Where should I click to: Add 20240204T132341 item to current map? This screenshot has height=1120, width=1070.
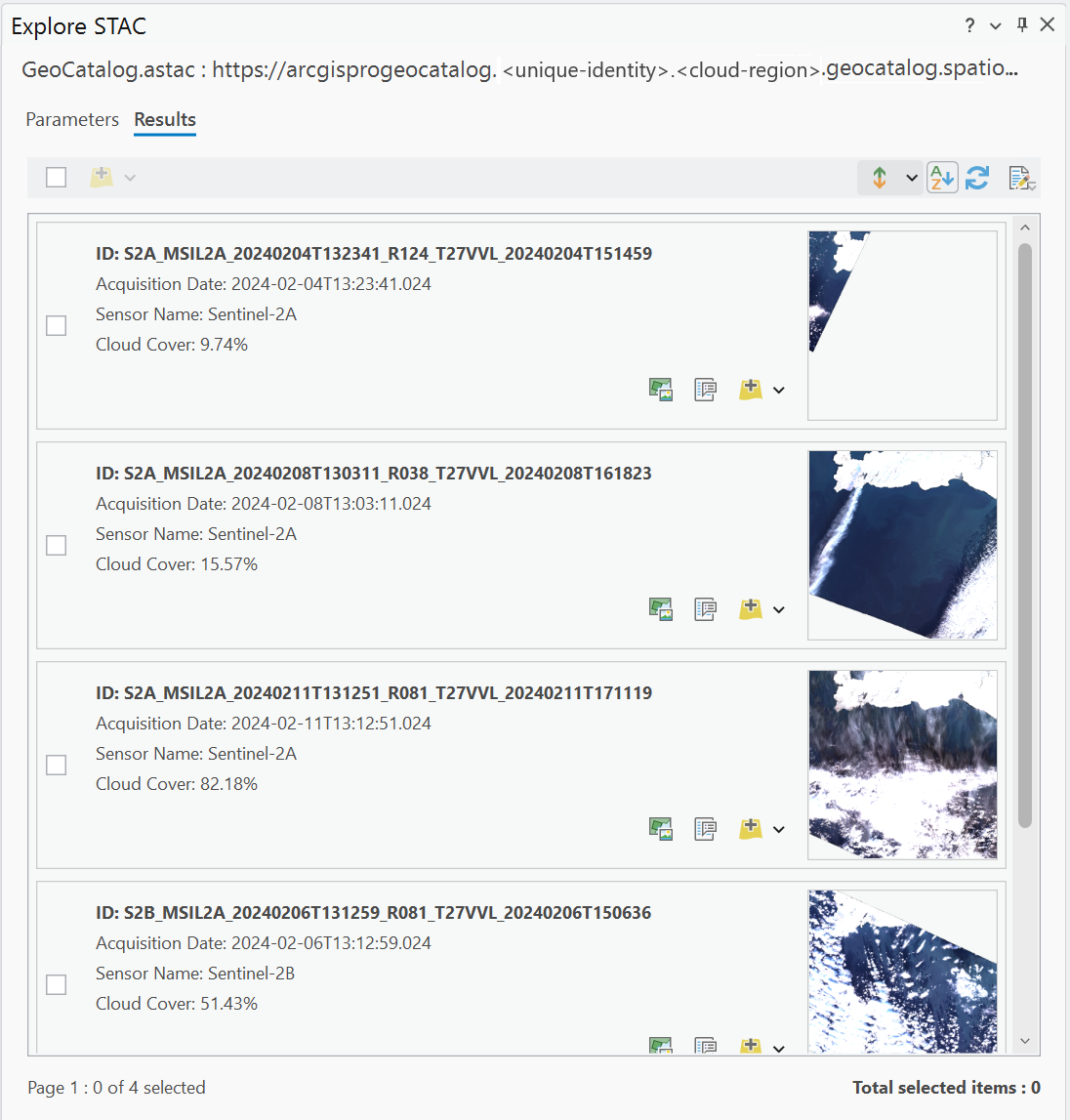click(x=750, y=390)
